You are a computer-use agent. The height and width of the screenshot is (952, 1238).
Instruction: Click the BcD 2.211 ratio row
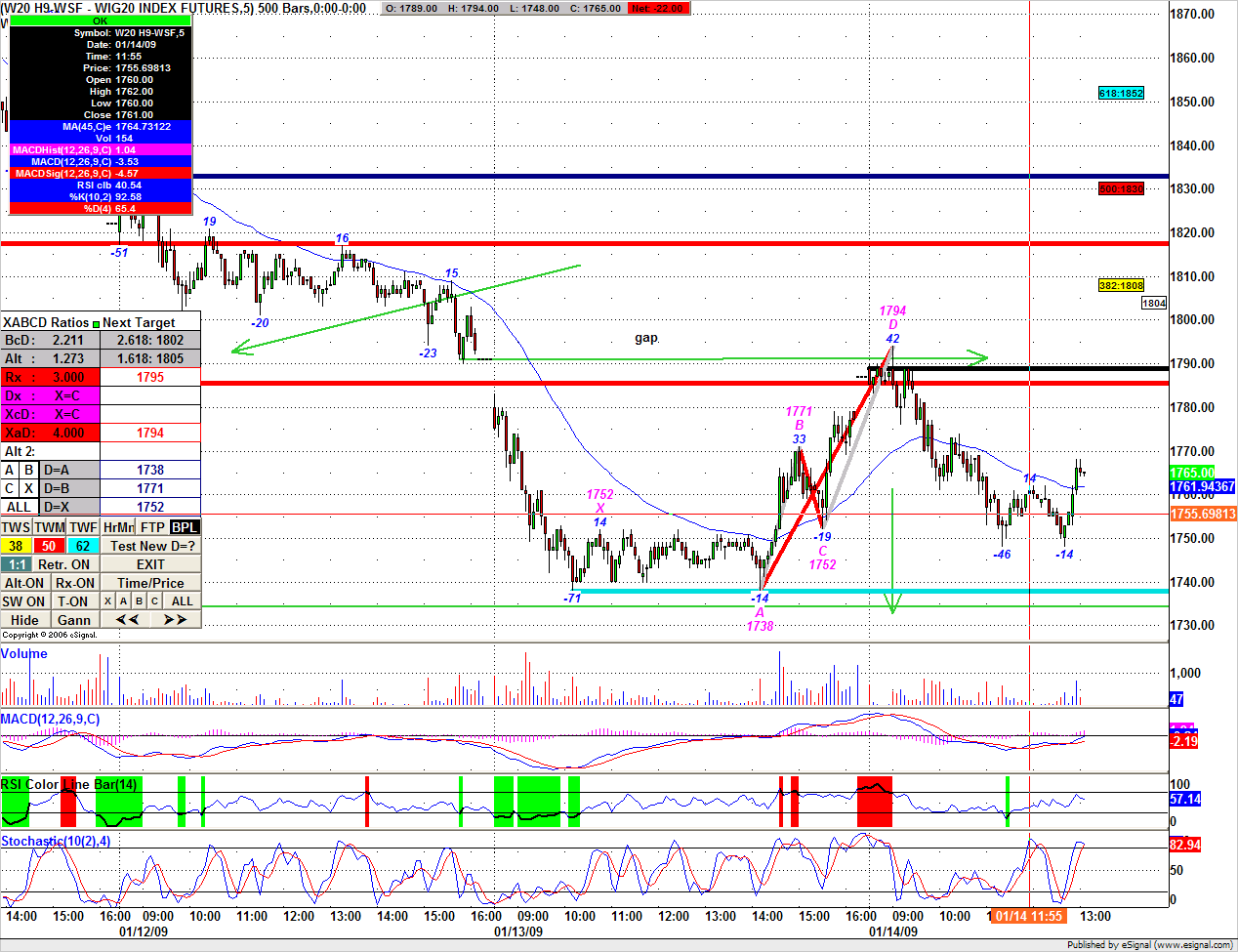tap(51, 340)
